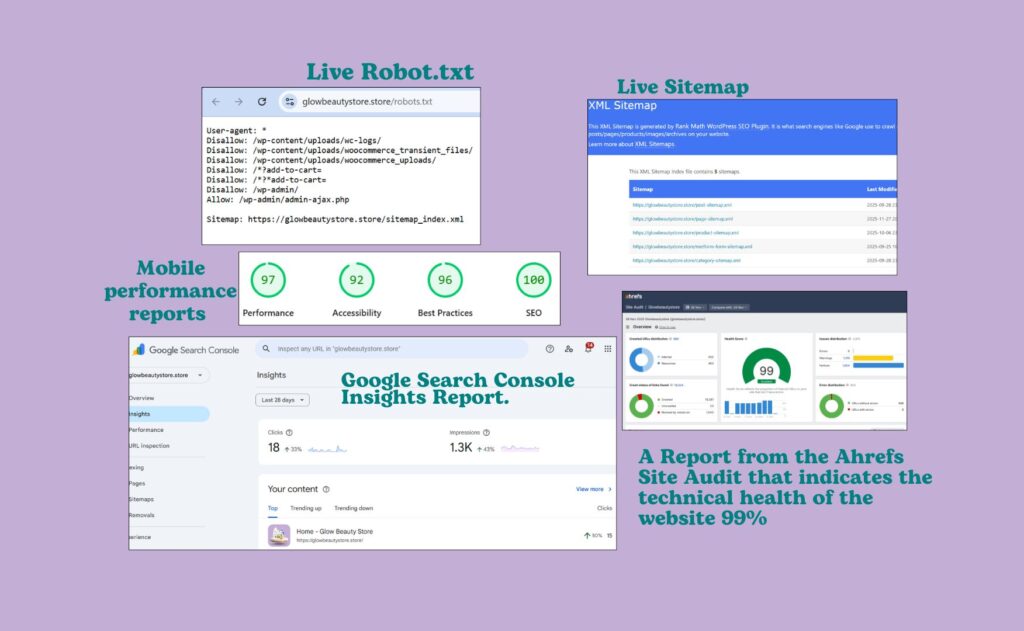Open URL inspection in sidebar
The image size is (1024, 631).
click(150, 445)
